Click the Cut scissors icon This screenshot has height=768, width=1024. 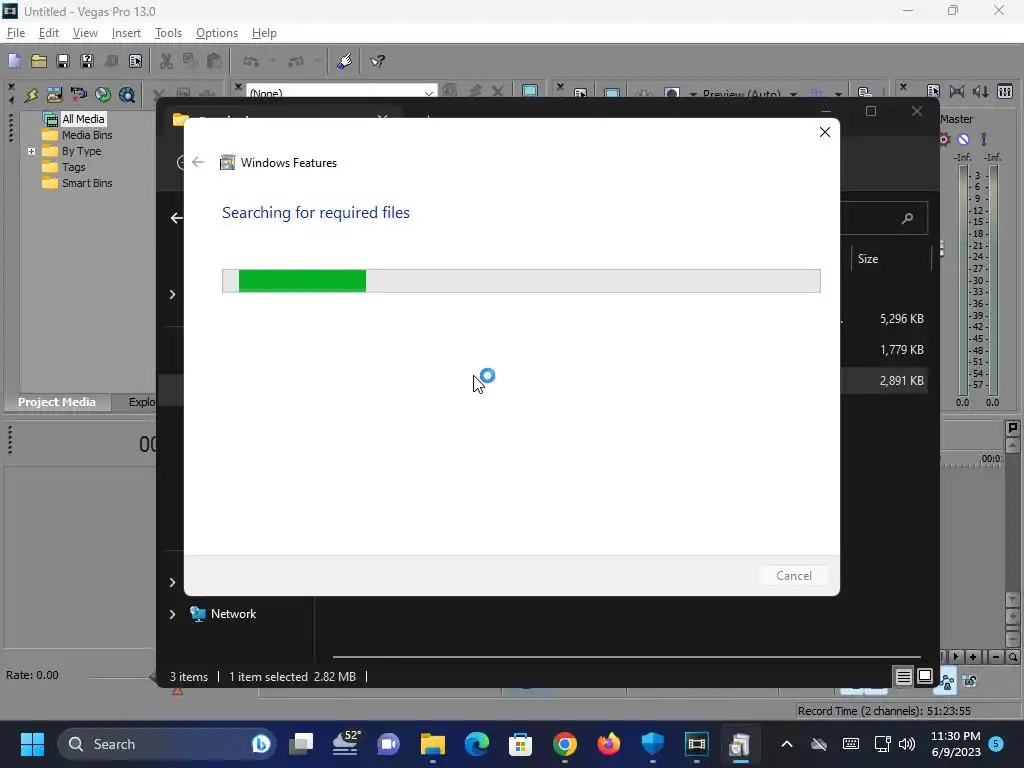click(x=167, y=61)
